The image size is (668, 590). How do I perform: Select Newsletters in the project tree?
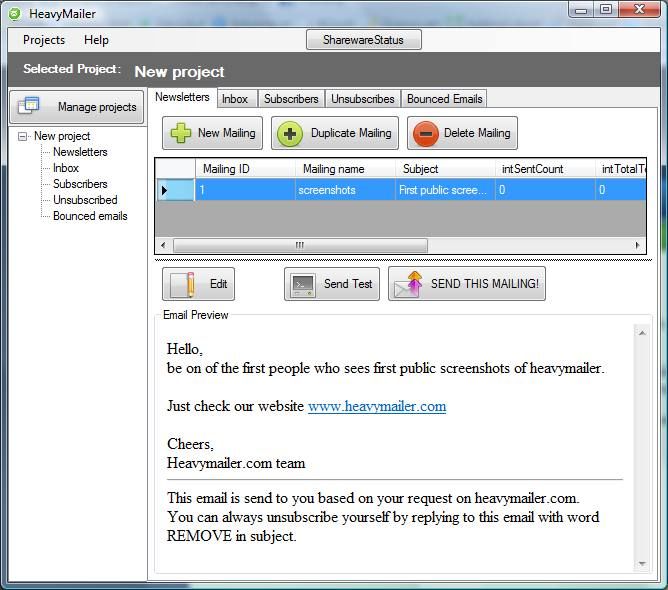point(80,152)
